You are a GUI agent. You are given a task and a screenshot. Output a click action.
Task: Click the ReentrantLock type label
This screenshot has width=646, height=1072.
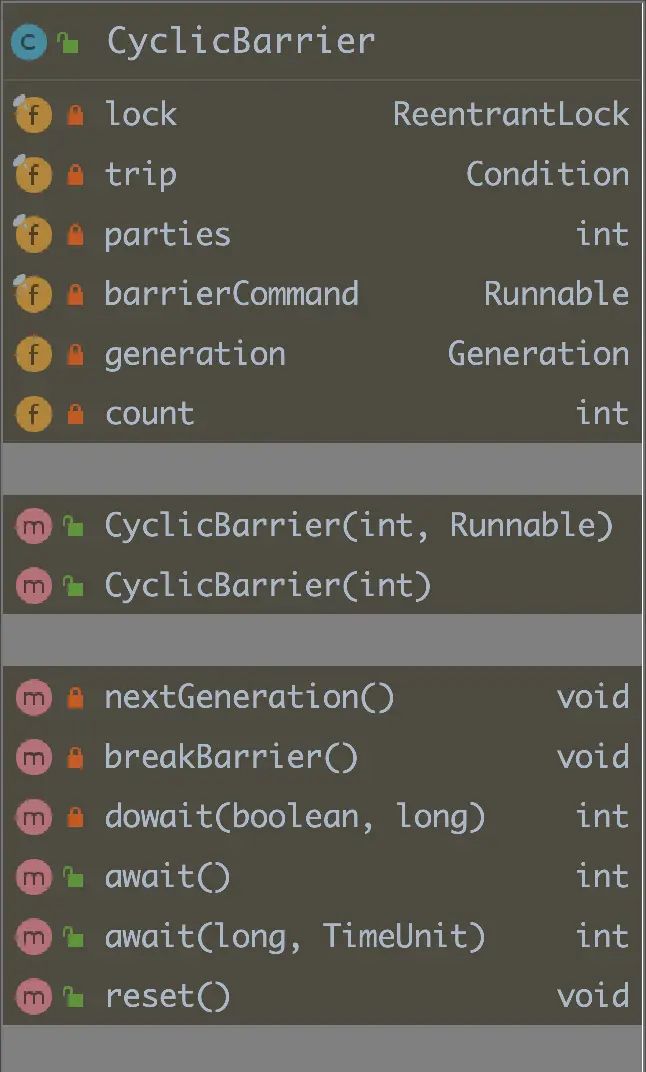click(x=511, y=114)
